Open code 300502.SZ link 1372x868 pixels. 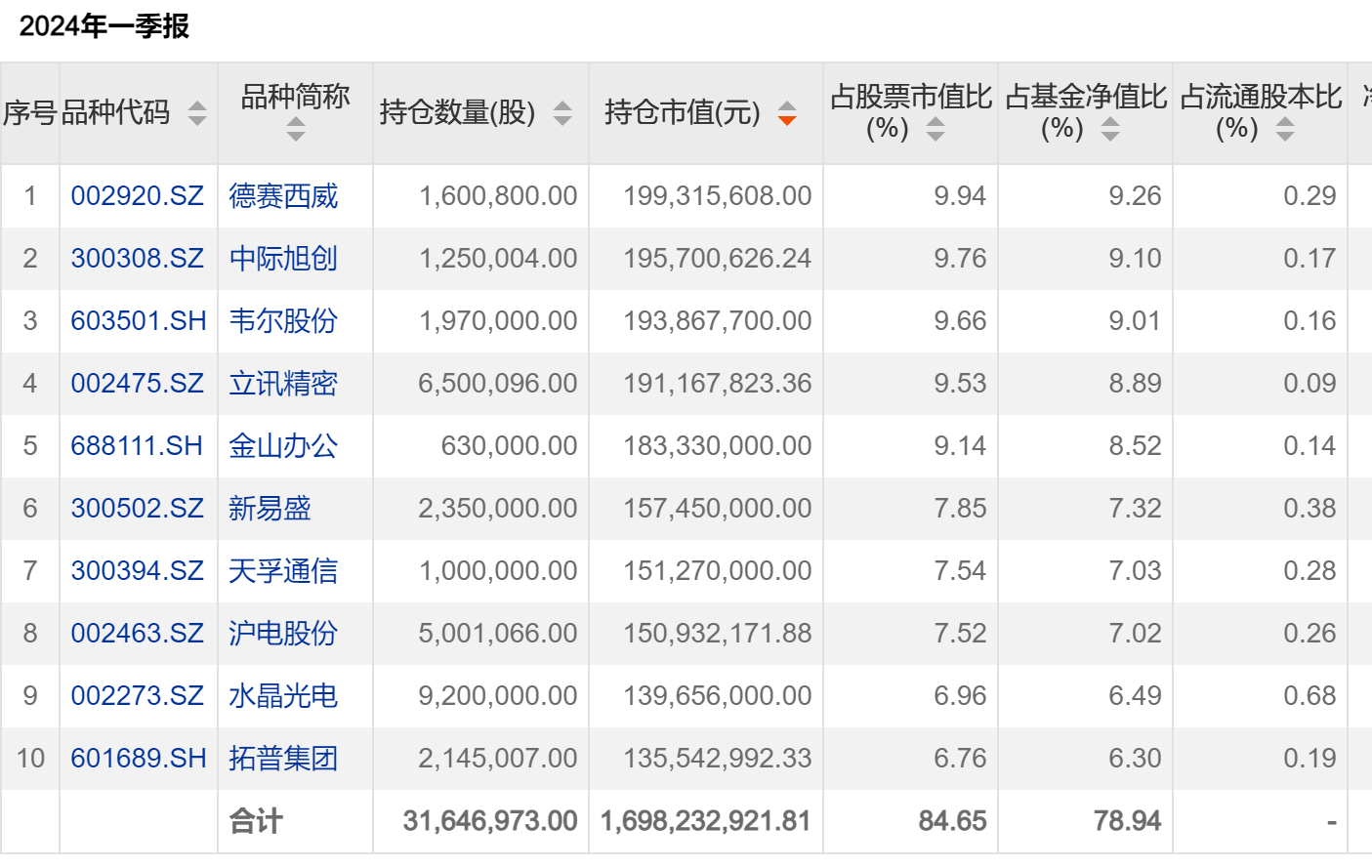[137, 509]
